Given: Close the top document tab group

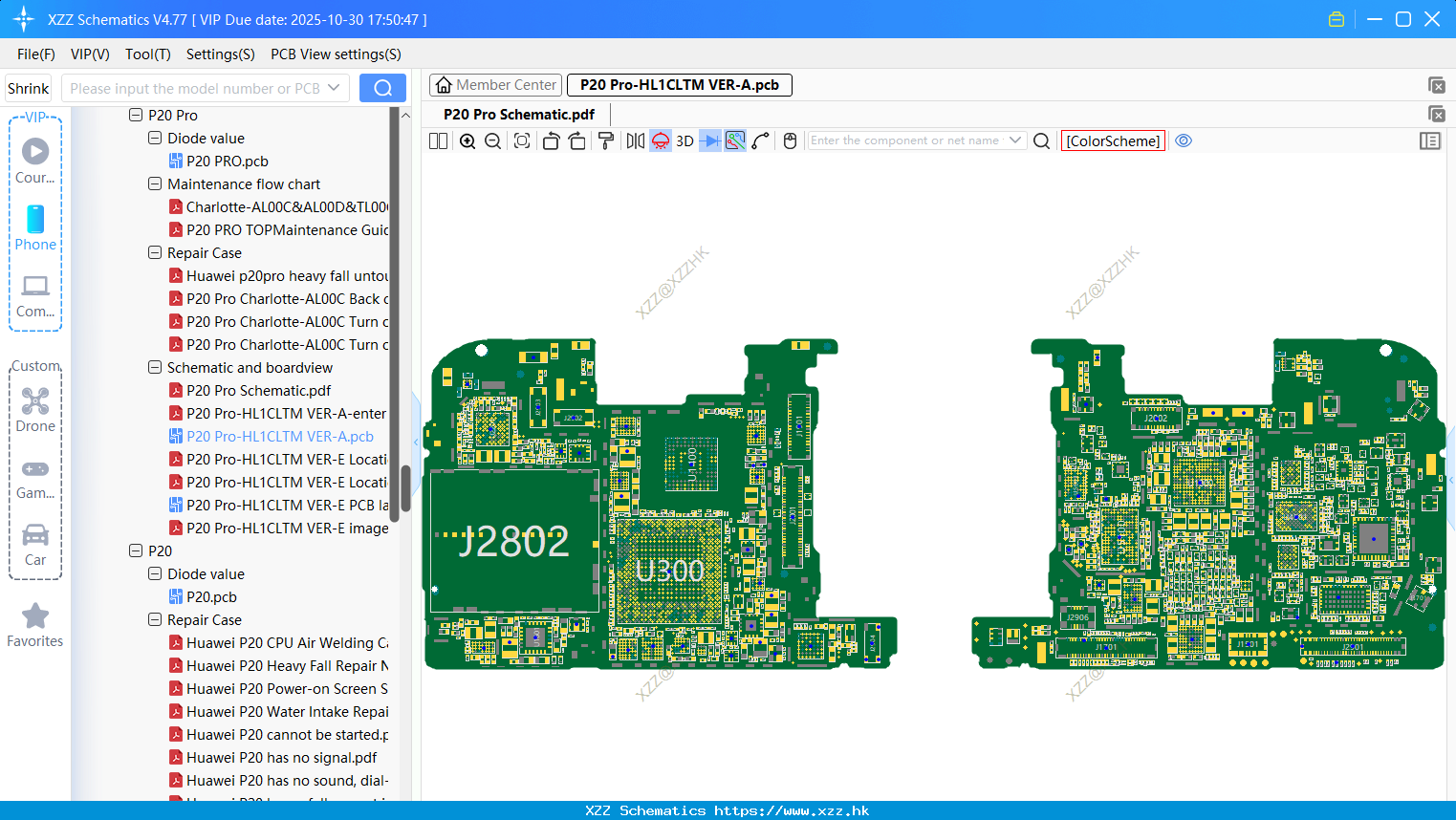Looking at the screenshot, I should [1436, 85].
